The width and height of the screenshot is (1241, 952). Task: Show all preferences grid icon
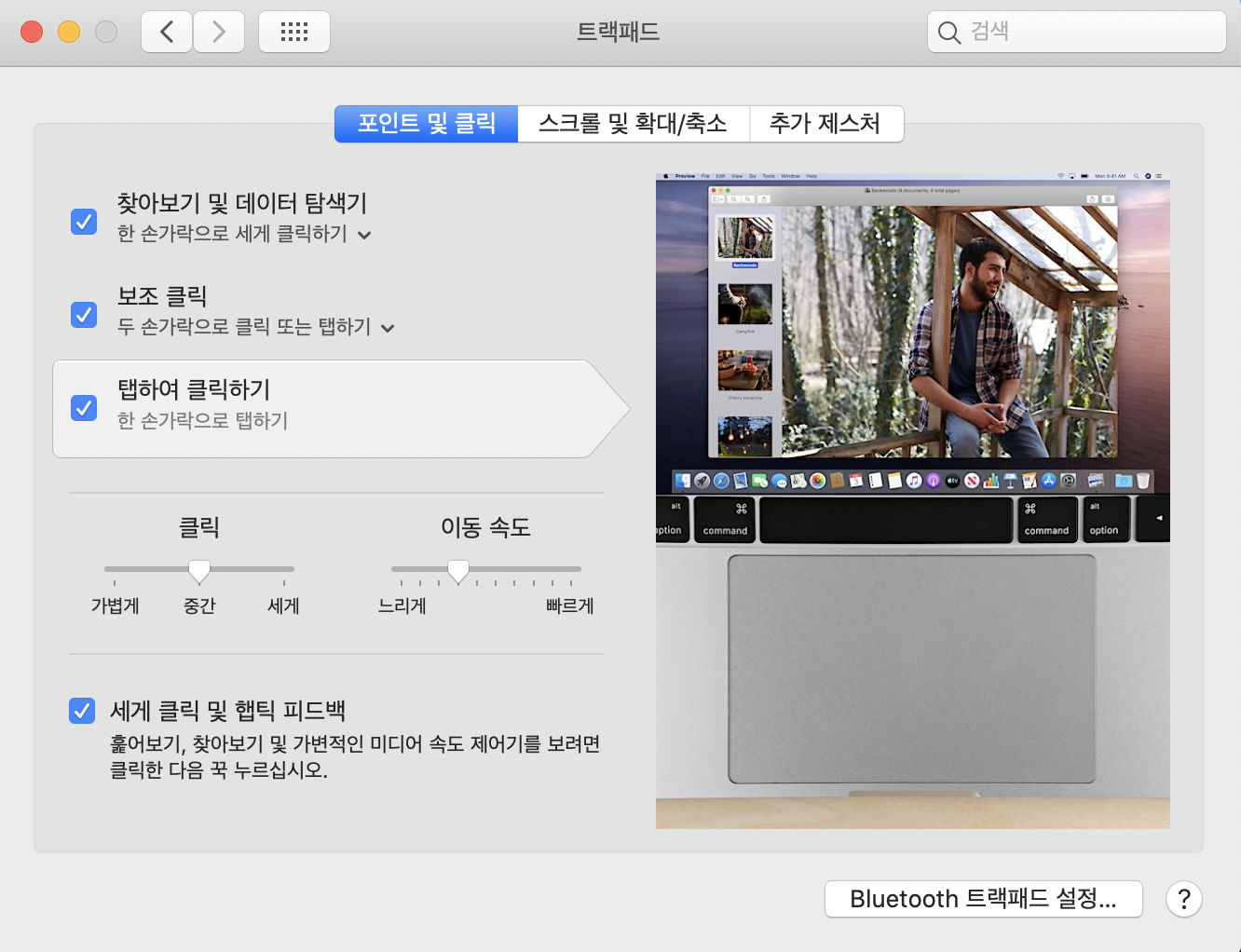[x=294, y=32]
